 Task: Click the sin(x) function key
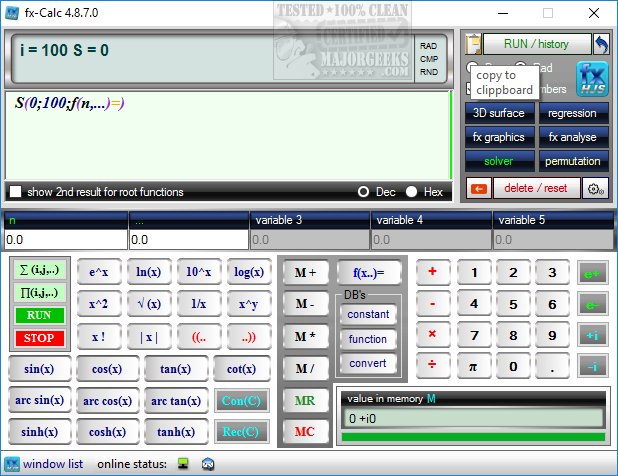(39, 369)
